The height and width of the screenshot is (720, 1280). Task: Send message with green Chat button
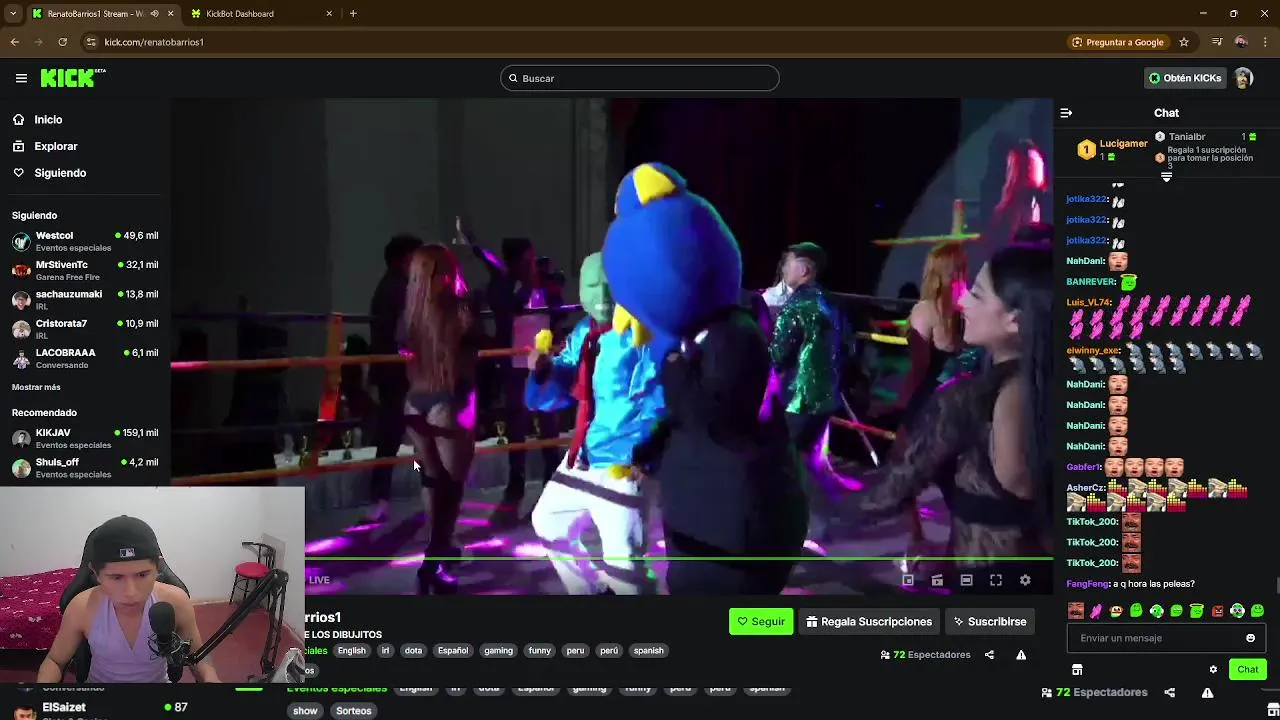click(x=1247, y=670)
